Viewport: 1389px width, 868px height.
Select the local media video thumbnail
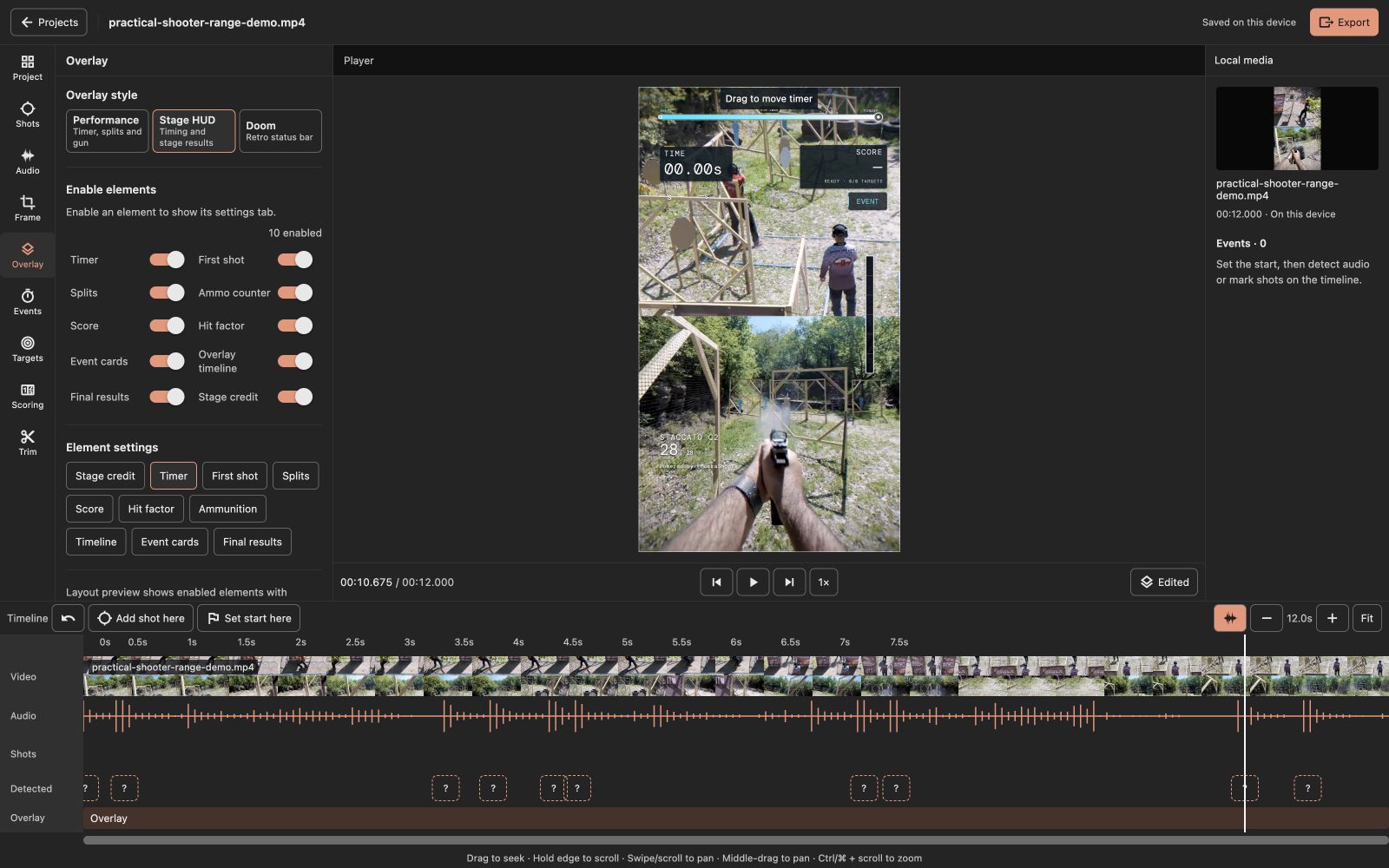(x=1297, y=128)
